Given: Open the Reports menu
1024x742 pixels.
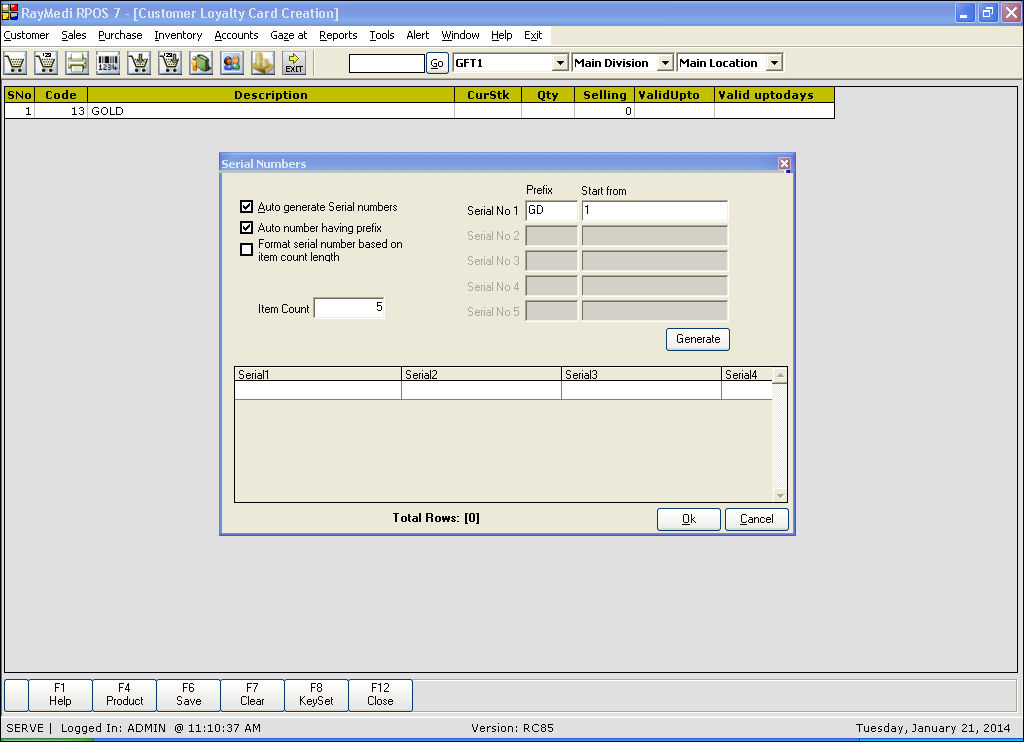Looking at the screenshot, I should (x=338, y=35).
